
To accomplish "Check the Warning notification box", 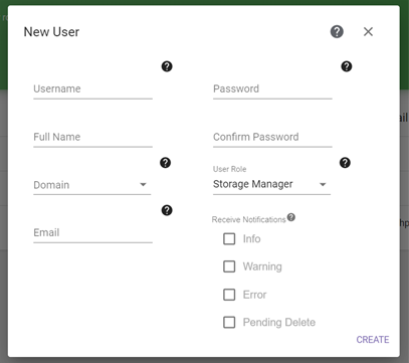I will click(x=229, y=267).
